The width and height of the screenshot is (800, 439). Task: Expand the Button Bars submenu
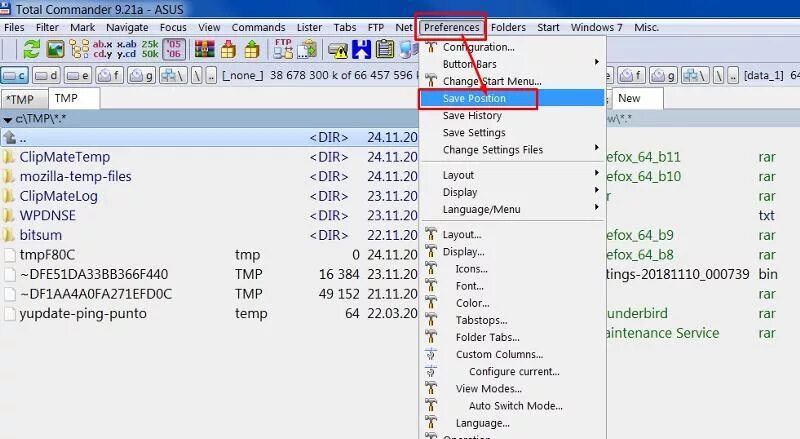512,64
